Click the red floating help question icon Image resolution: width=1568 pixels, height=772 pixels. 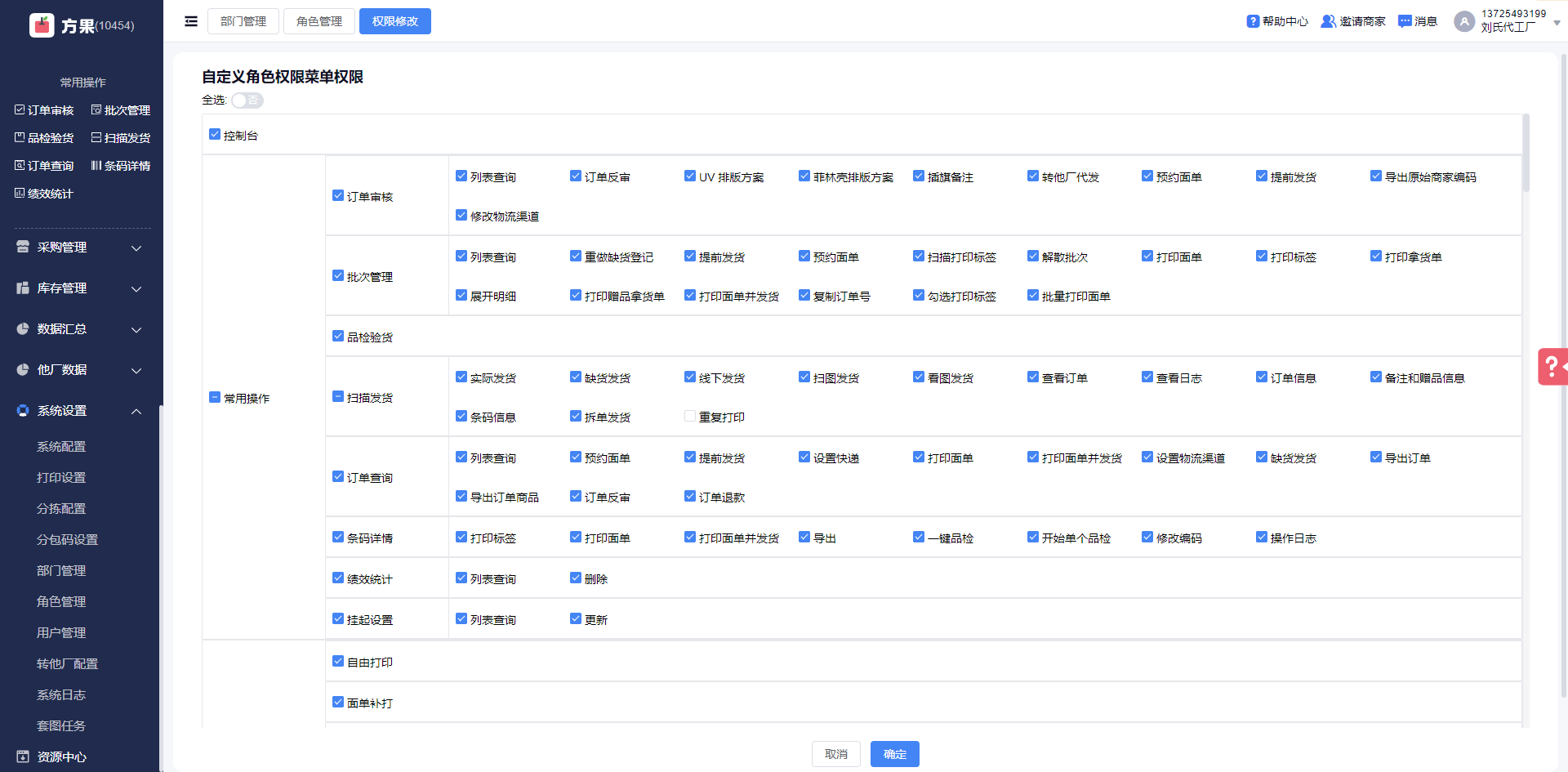1552,367
